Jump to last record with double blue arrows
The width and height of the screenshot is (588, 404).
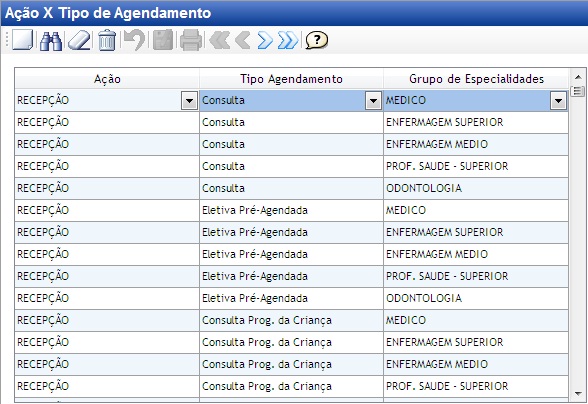click(288, 41)
